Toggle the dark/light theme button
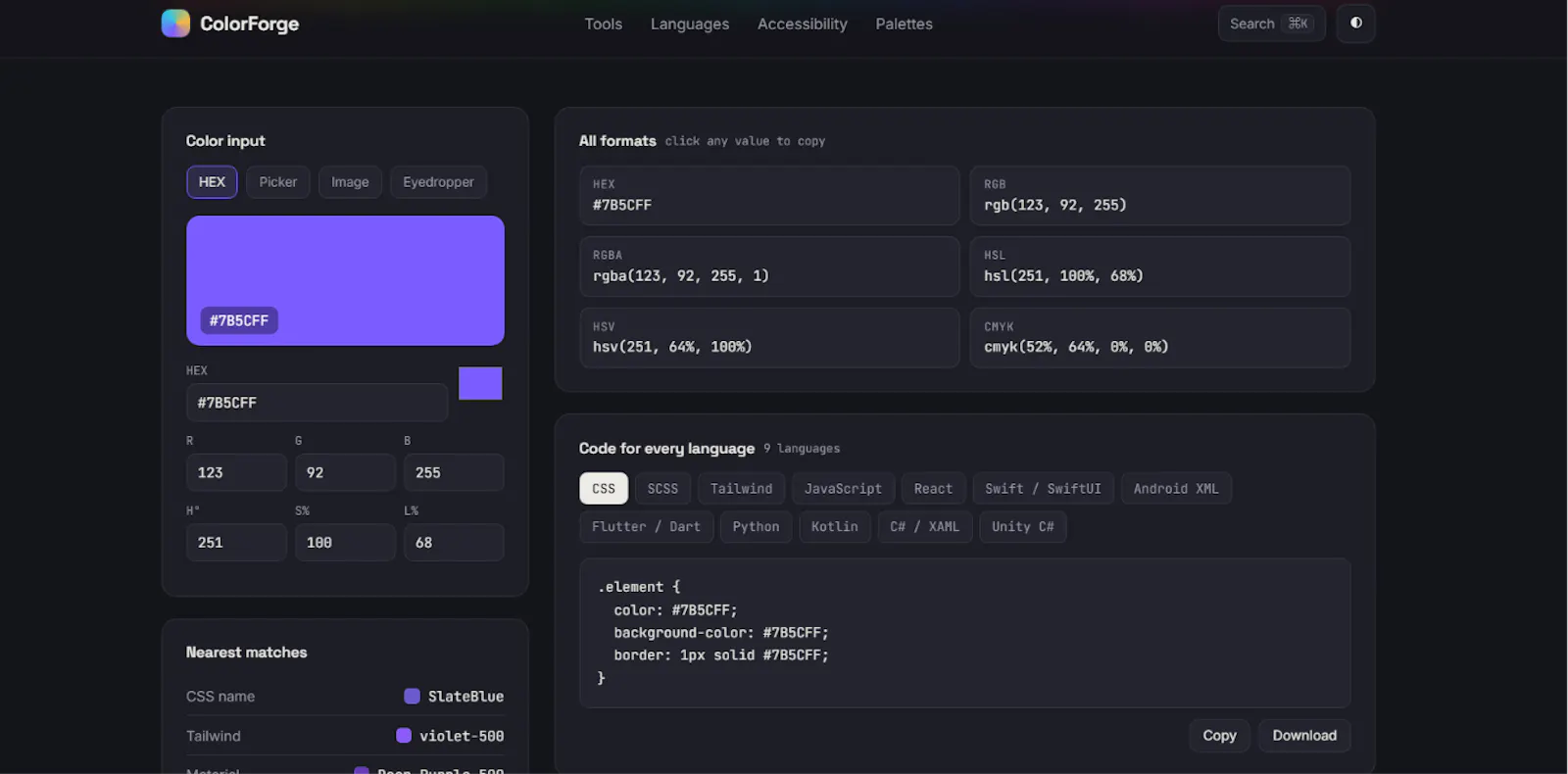Screen dimensions: 1568x774 pos(1356,24)
